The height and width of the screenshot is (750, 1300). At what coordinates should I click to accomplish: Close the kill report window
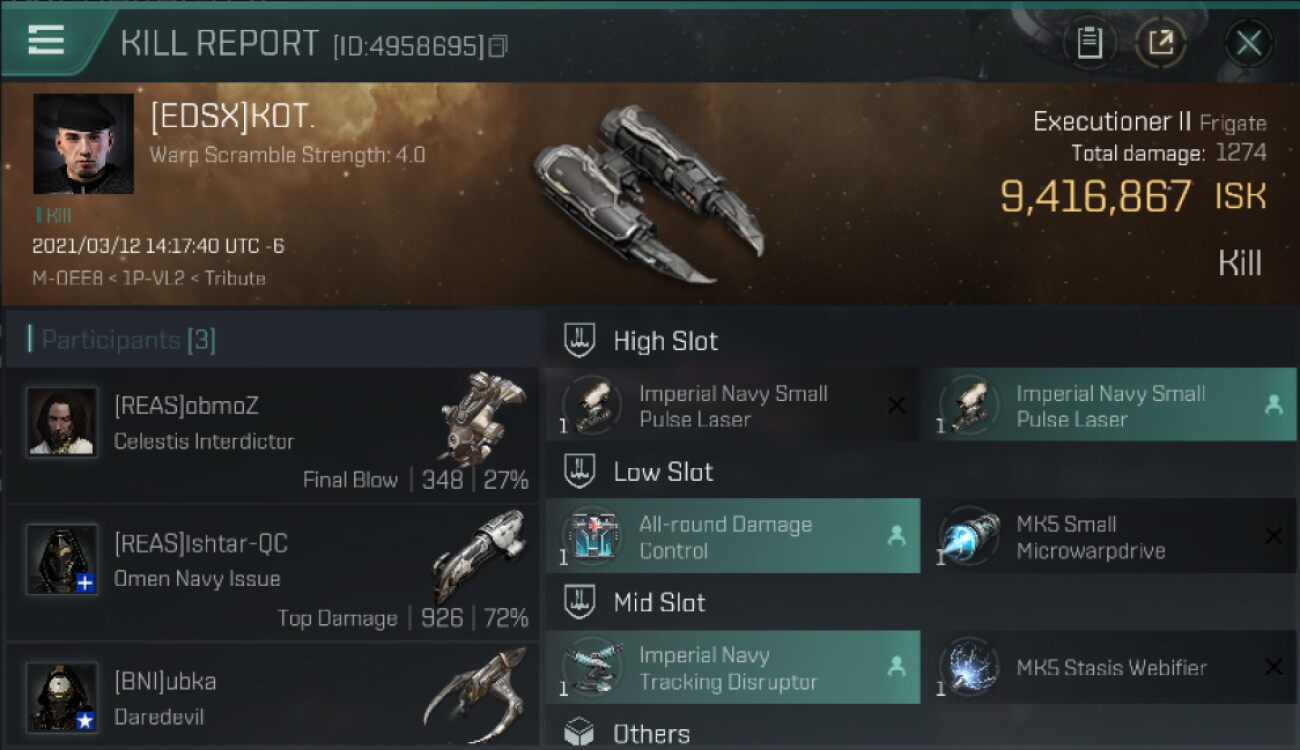tap(1248, 43)
